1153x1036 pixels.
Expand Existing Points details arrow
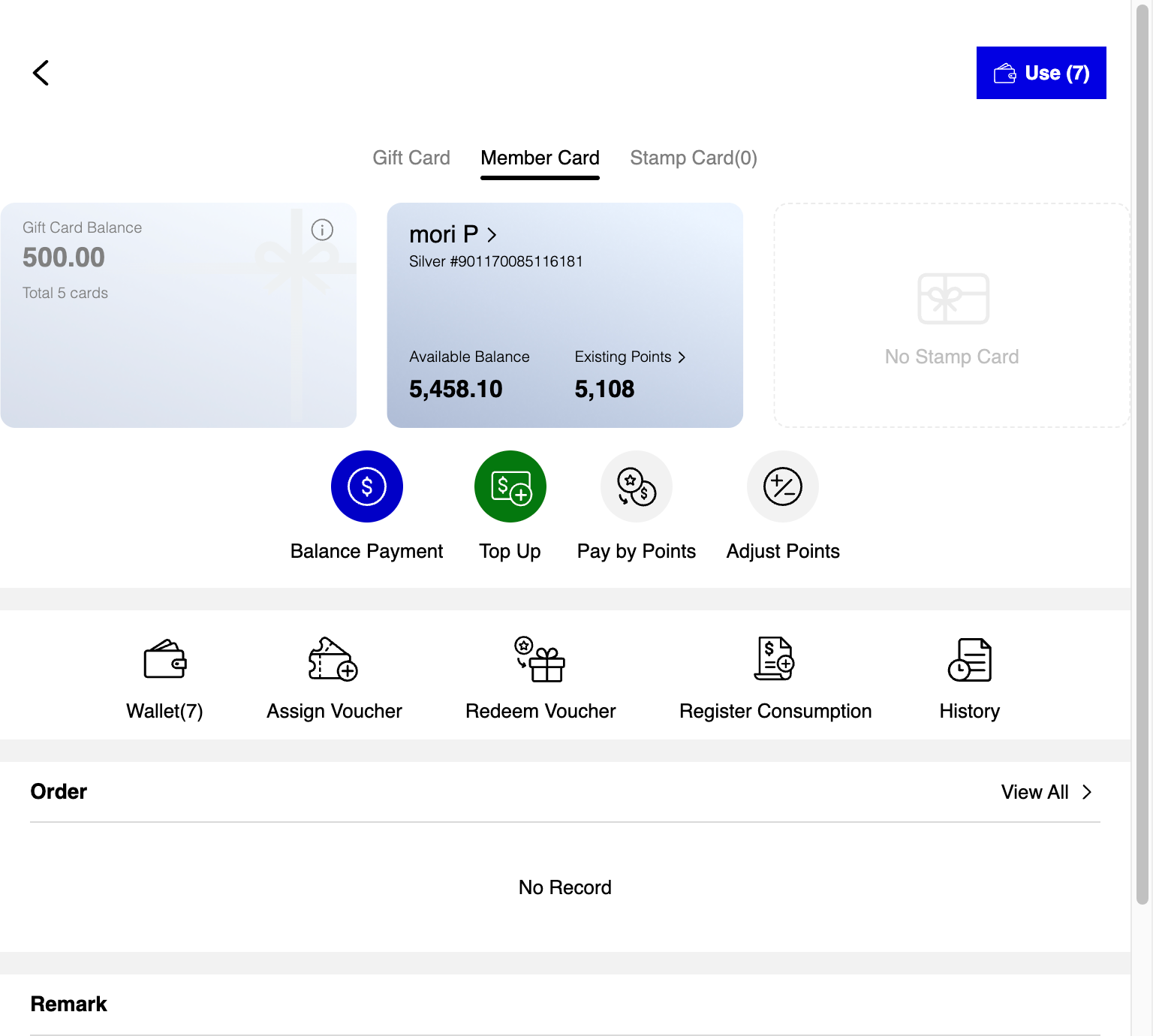pos(682,357)
